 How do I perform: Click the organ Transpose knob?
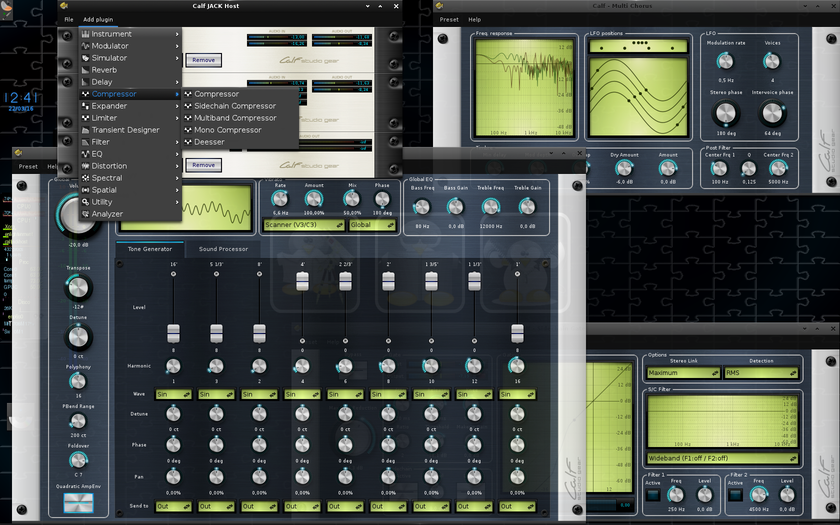[78, 288]
